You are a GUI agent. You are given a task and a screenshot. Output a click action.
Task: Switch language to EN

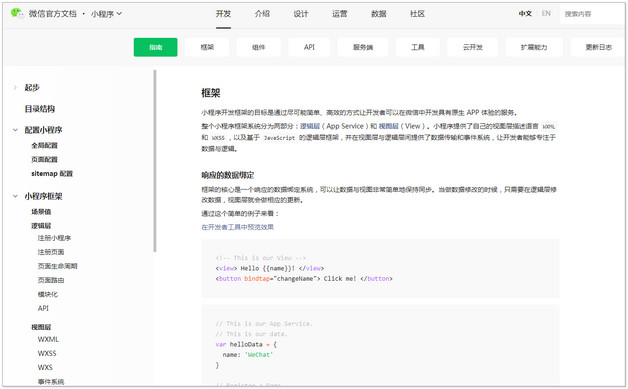tap(546, 14)
